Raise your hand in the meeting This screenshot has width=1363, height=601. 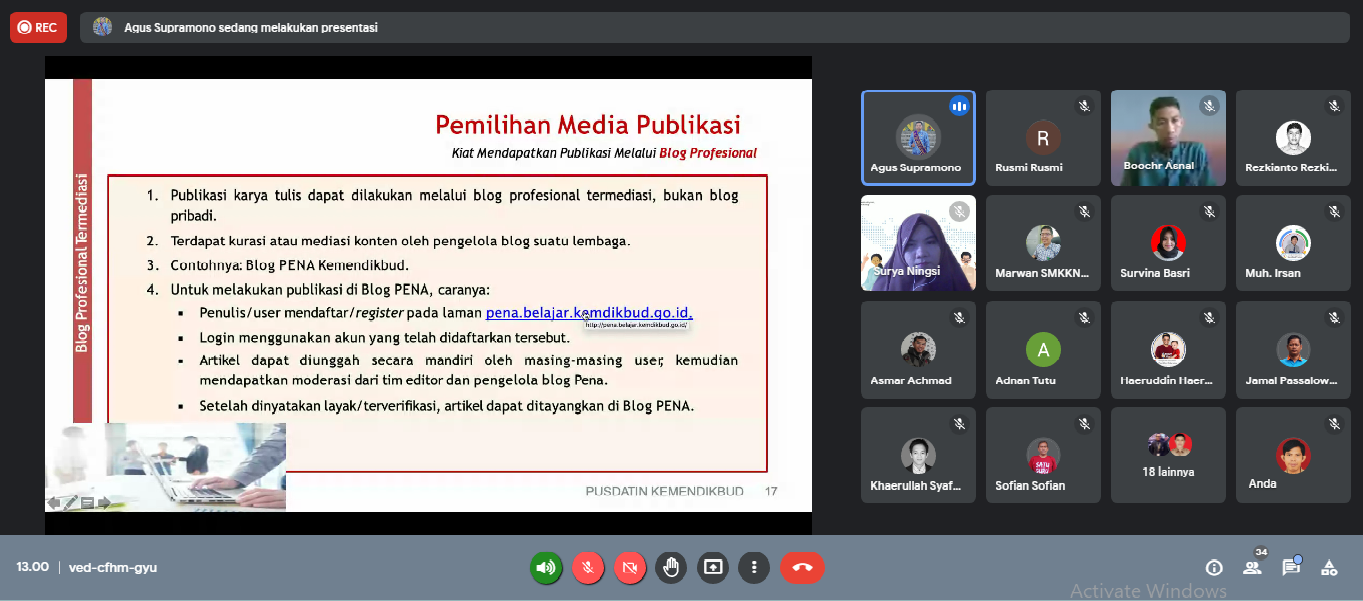pyautogui.click(x=671, y=568)
